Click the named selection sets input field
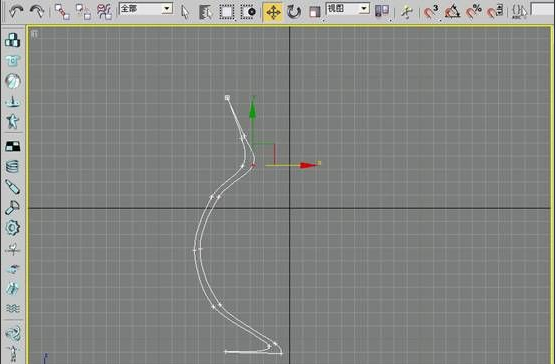Image resolution: width=556 pixels, height=364 pixels. tap(543, 9)
